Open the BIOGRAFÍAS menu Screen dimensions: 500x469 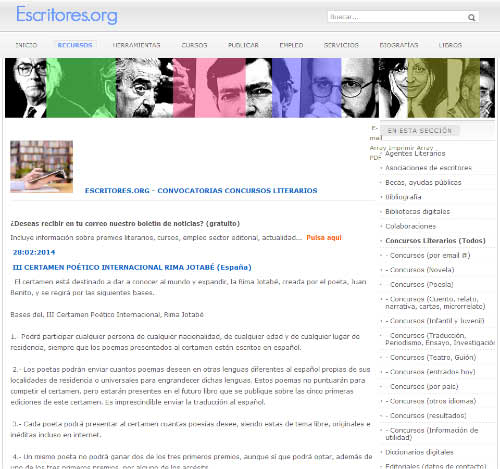coord(399,45)
